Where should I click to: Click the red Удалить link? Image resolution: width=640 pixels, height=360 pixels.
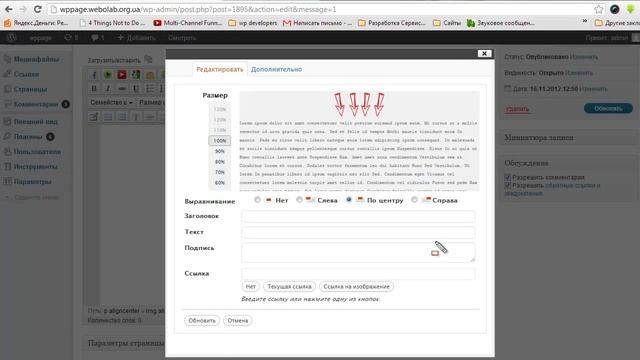[517, 109]
